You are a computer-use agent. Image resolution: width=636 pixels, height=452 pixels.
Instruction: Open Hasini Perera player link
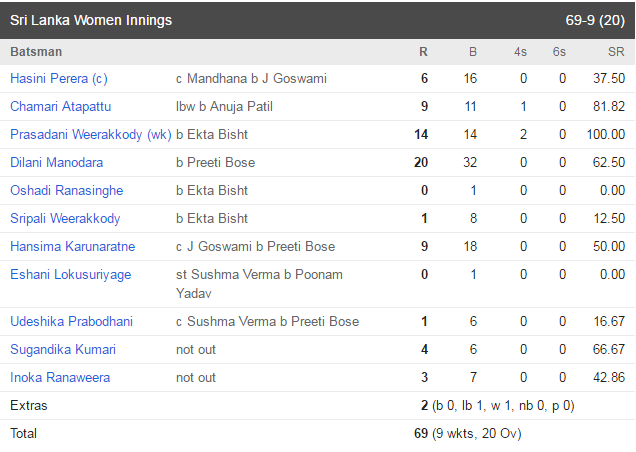point(59,79)
